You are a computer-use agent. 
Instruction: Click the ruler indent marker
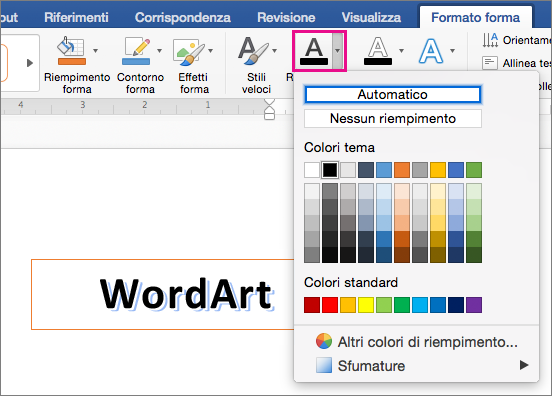coord(269,109)
